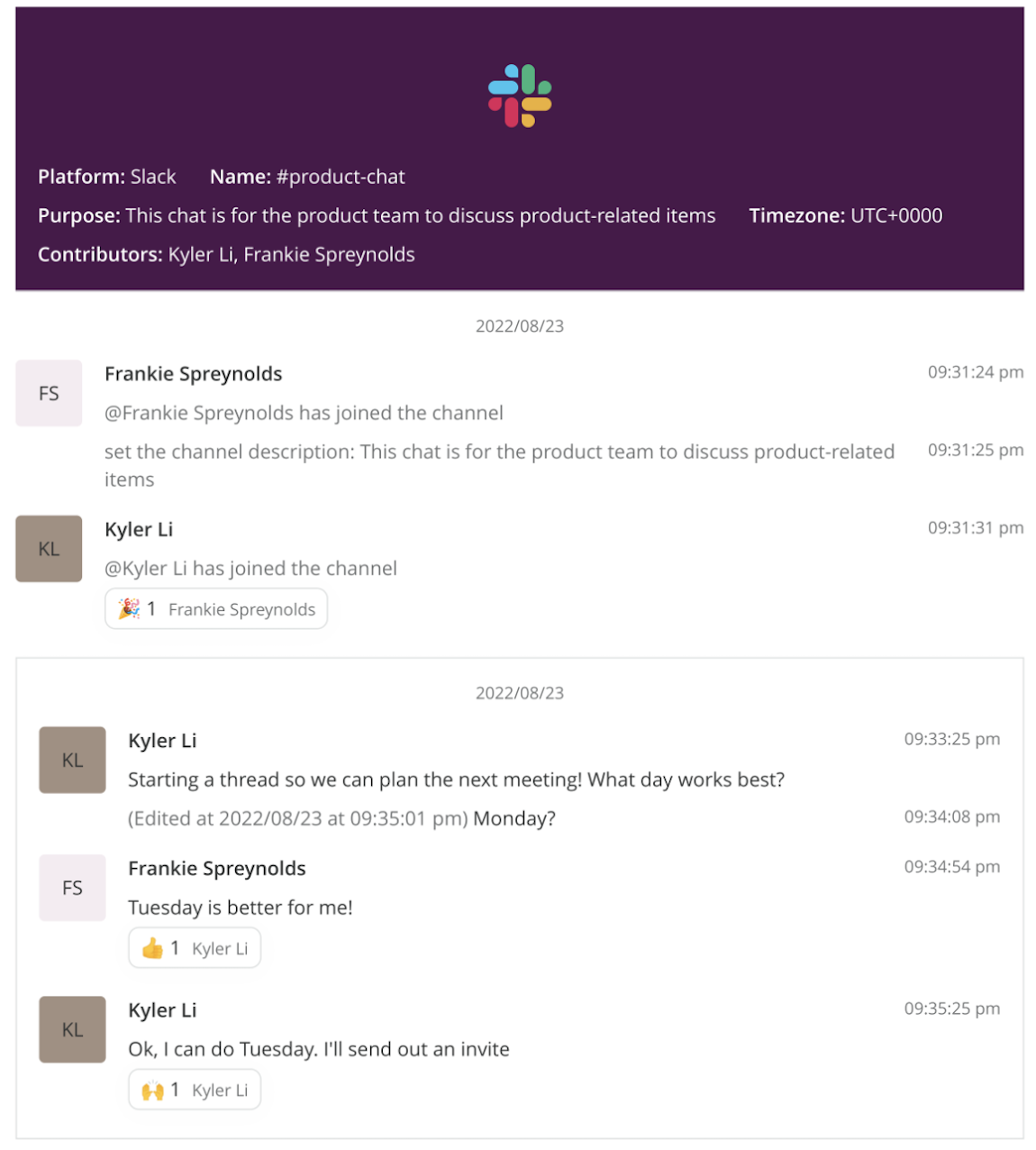1036x1150 pixels.
Task: Click the 'Tuesday is better for me!' message
Action: point(241,908)
